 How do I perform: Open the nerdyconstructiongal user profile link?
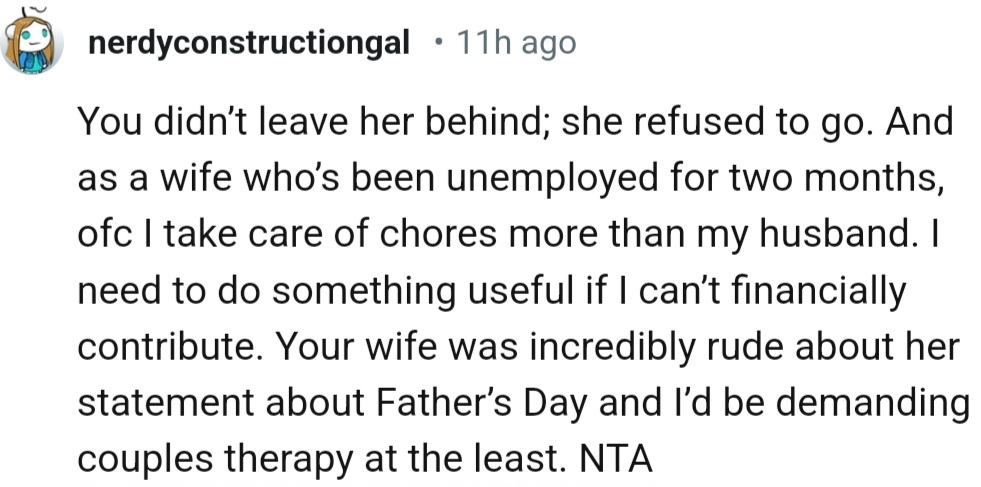[249, 43]
